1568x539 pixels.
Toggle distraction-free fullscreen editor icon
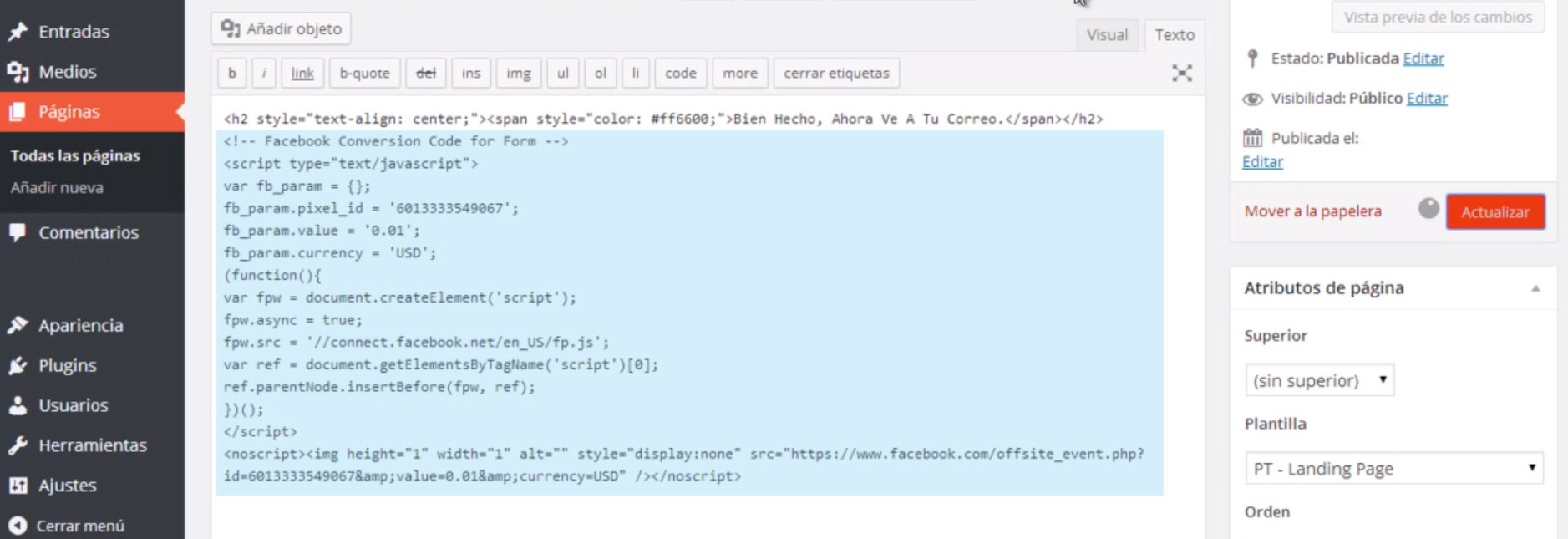click(x=1181, y=74)
